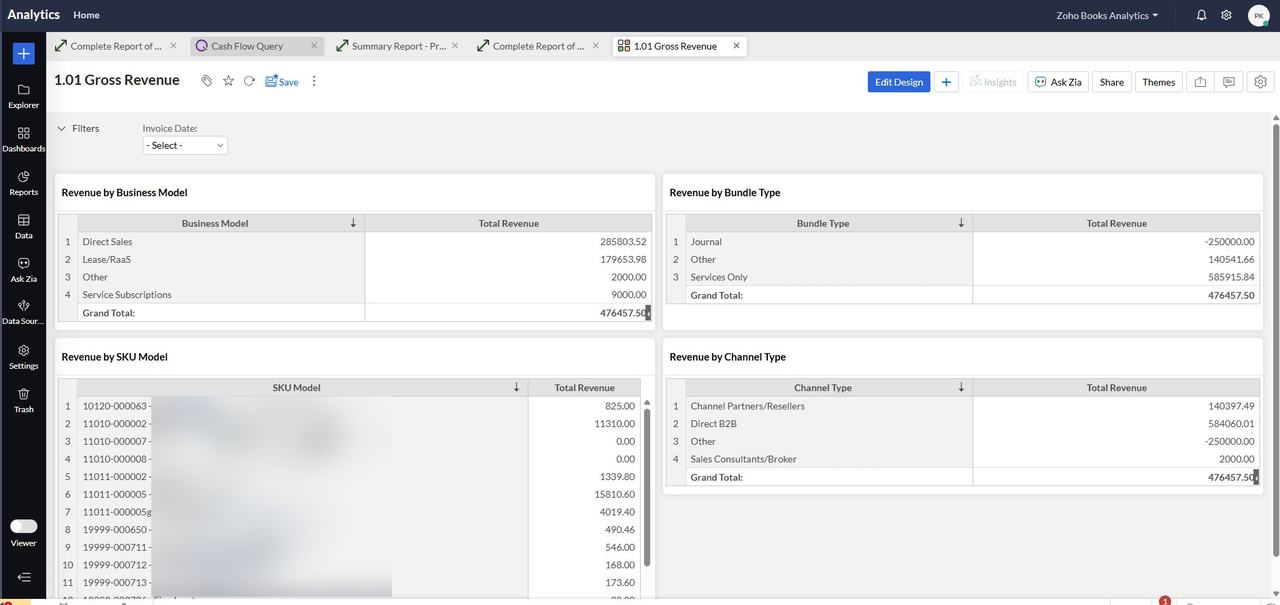The width and height of the screenshot is (1280, 605).
Task: Toggle the Viewer mode switch
Action: [23, 526]
